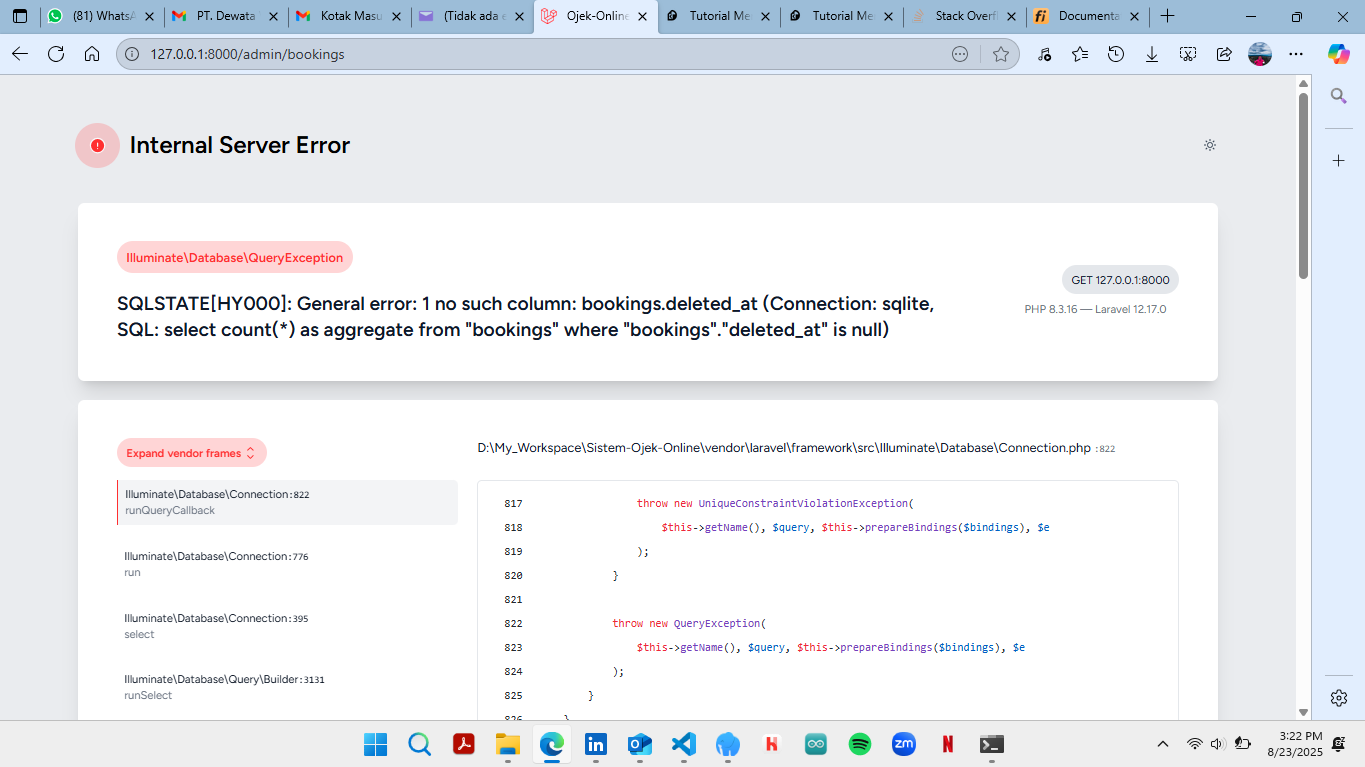Open sidebar settings gear icon
Image resolution: width=1365 pixels, height=767 pixels.
tap(1338, 698)
